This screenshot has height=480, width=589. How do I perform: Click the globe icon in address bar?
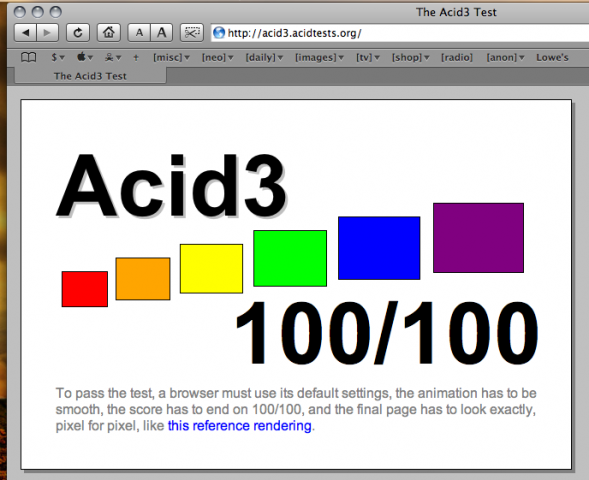[219, 33]
